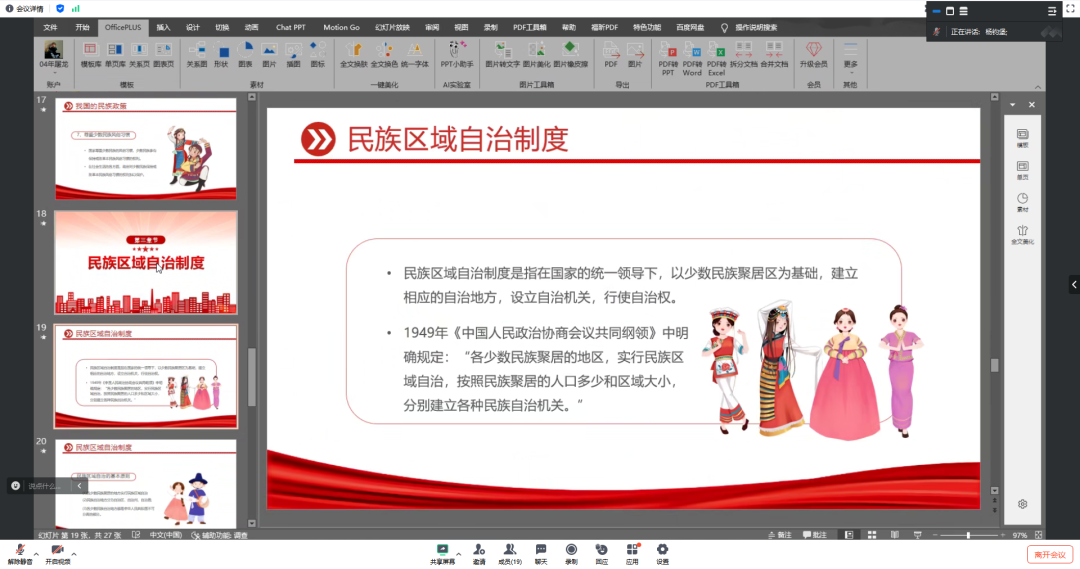This screenshot has height=569, width=1080.
Task: Switch to the 插入 ribbon tab
Action: (163, 27)
